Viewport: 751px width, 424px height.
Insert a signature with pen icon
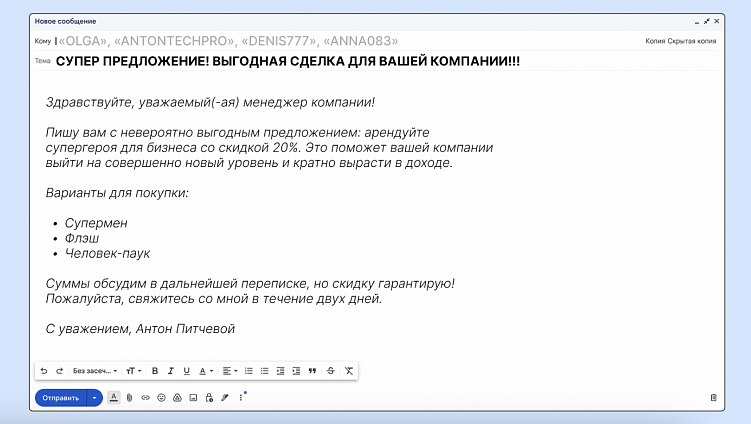coord(225,398)
